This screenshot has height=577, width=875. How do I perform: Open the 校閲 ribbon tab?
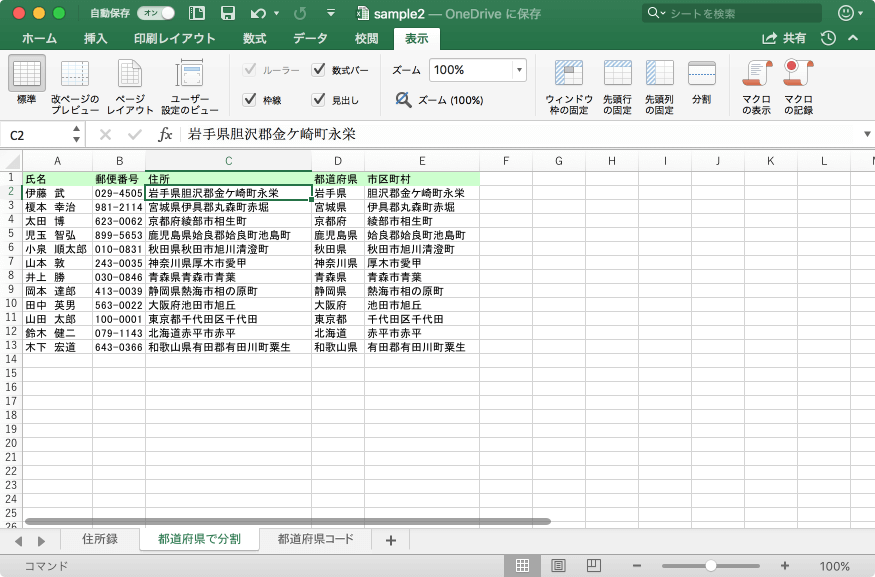[367, 38]
